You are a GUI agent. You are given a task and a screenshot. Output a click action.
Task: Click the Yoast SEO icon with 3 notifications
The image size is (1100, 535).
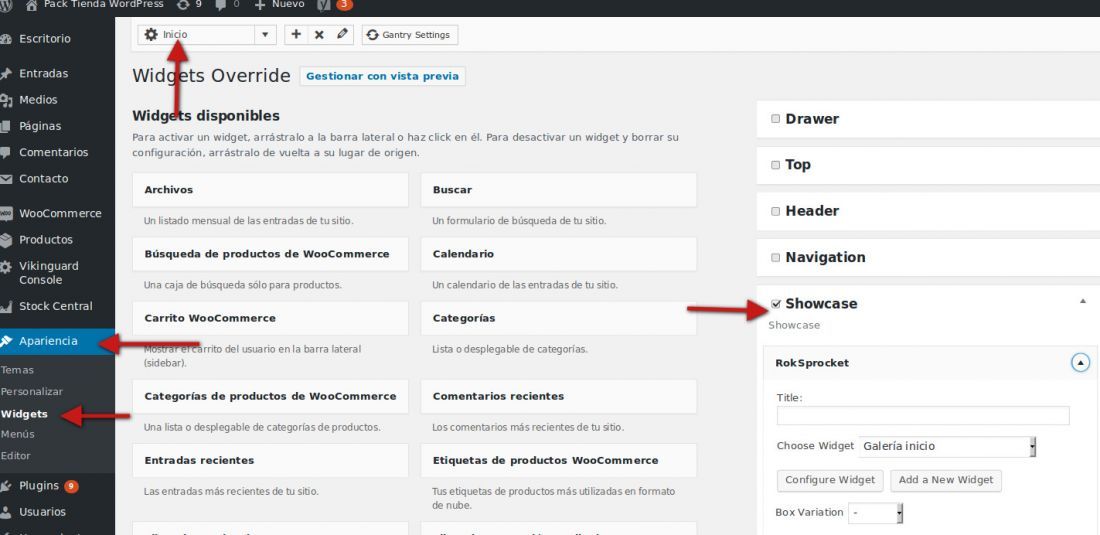tap(335, 4)
